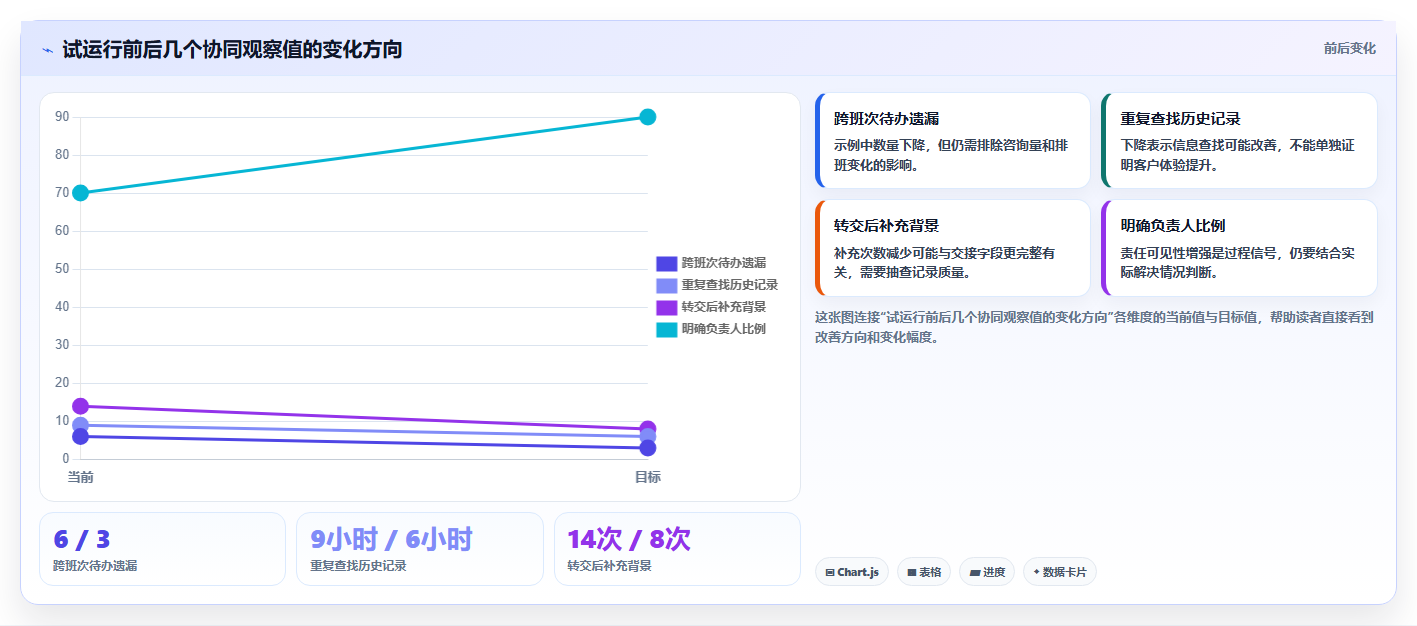Click 转交后补充背景 caption under 14次 / 8次

click(609, 566)
